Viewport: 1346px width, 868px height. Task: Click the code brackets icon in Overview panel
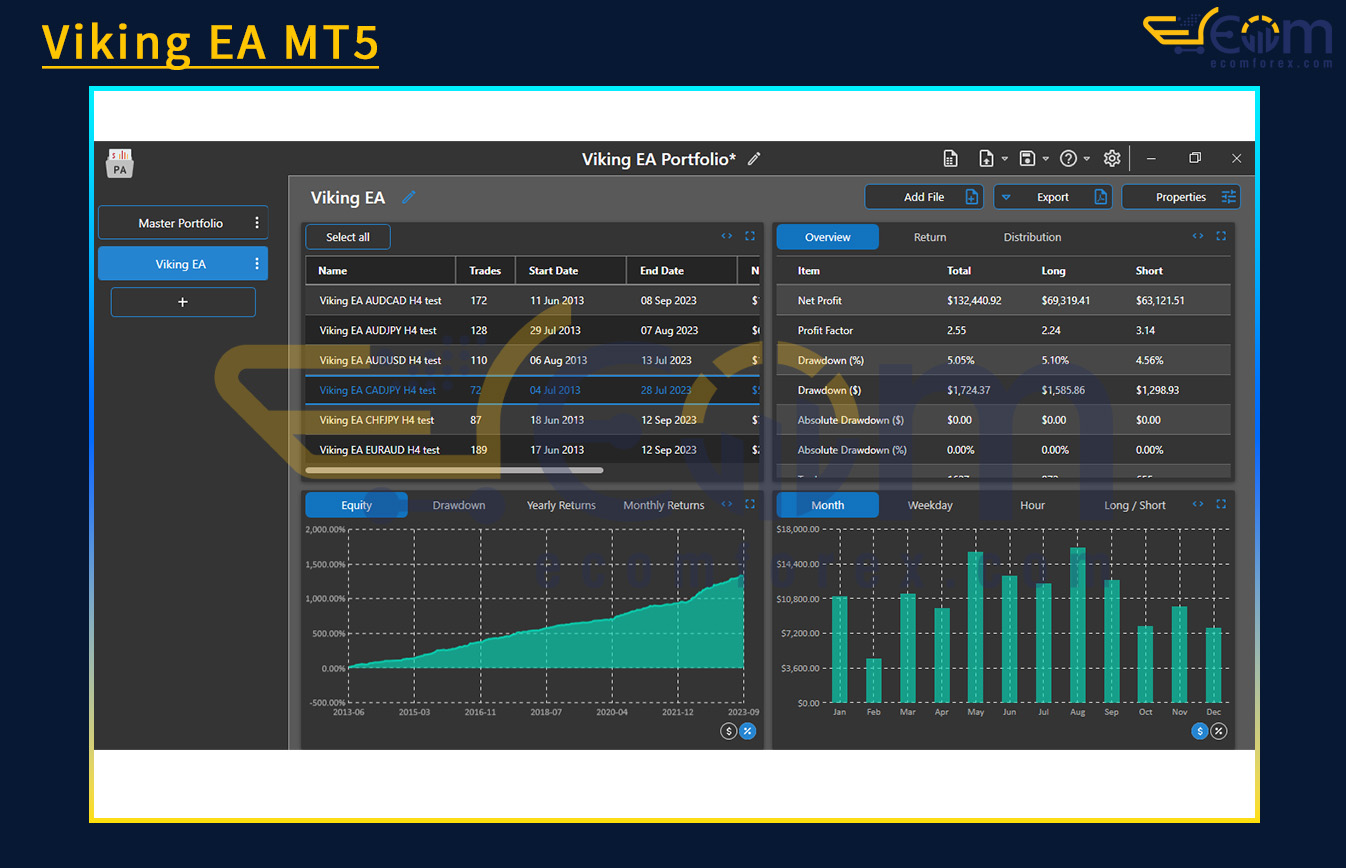tap(1198, 237)
